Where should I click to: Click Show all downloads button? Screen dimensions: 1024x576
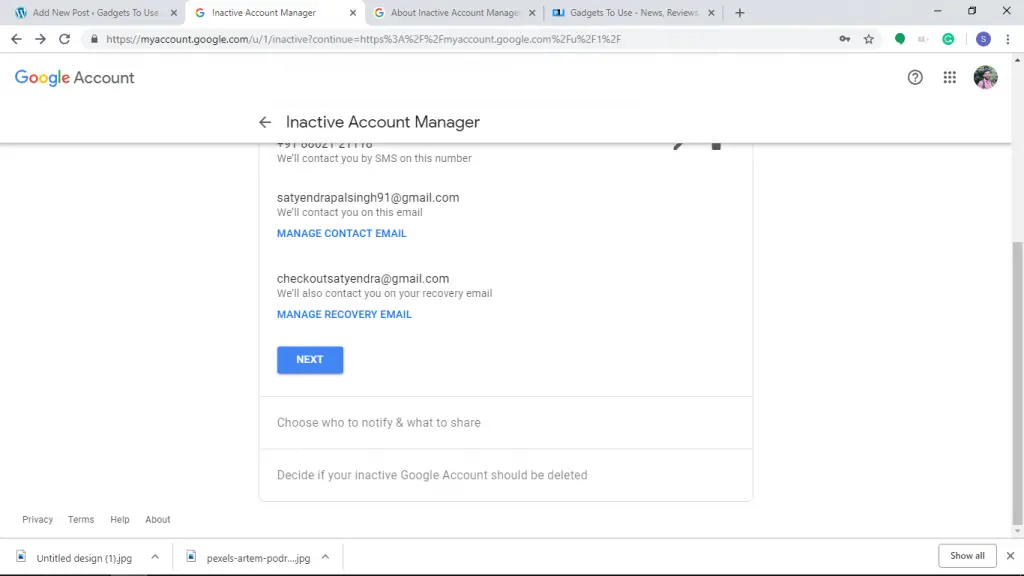point(967,556)
